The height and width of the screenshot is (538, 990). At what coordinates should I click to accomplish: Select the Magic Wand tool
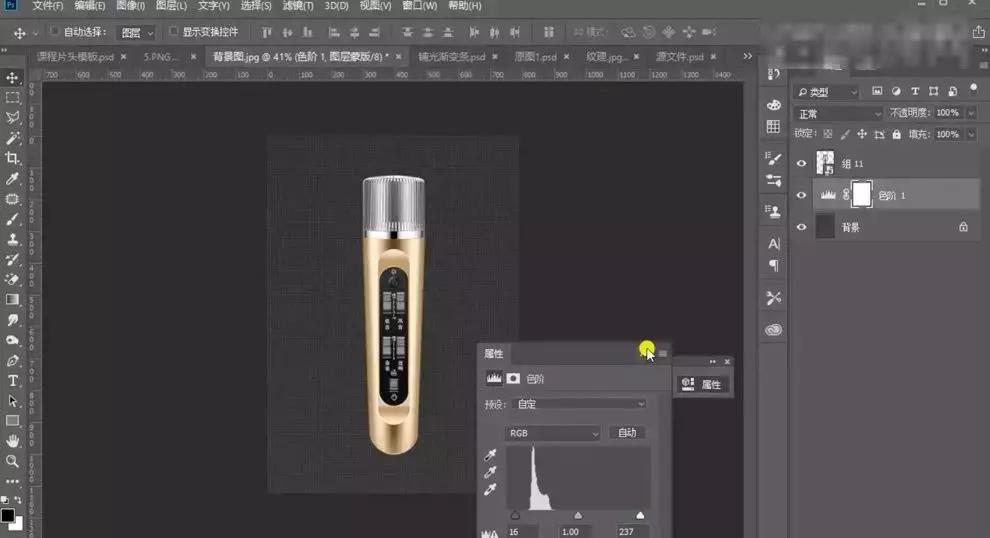(x=13, y=138)
